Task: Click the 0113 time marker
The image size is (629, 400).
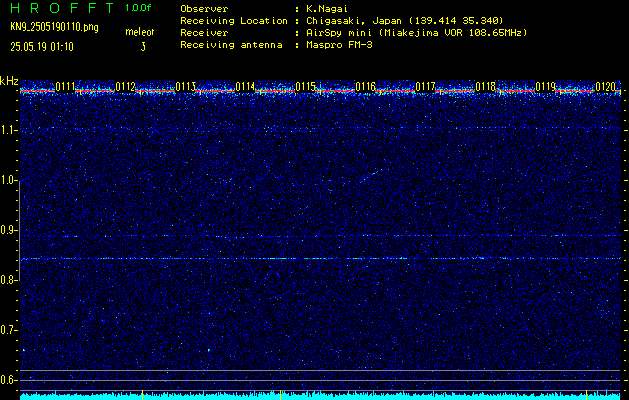Action: click(185, 86)
